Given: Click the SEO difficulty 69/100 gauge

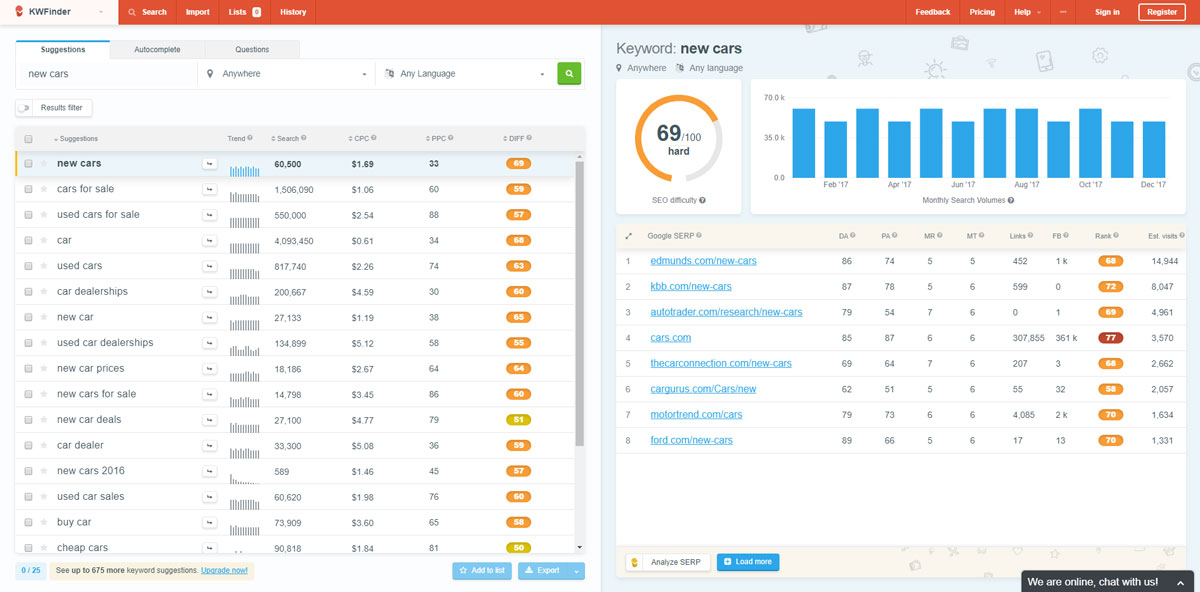Looking at the screenshot, I should coord(679,139).
